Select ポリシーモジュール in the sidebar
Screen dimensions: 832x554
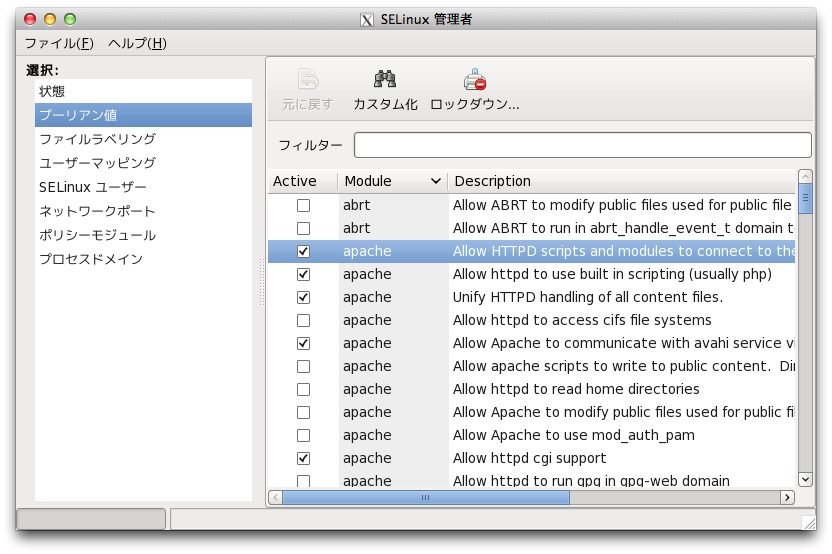(x=143, y=235)
